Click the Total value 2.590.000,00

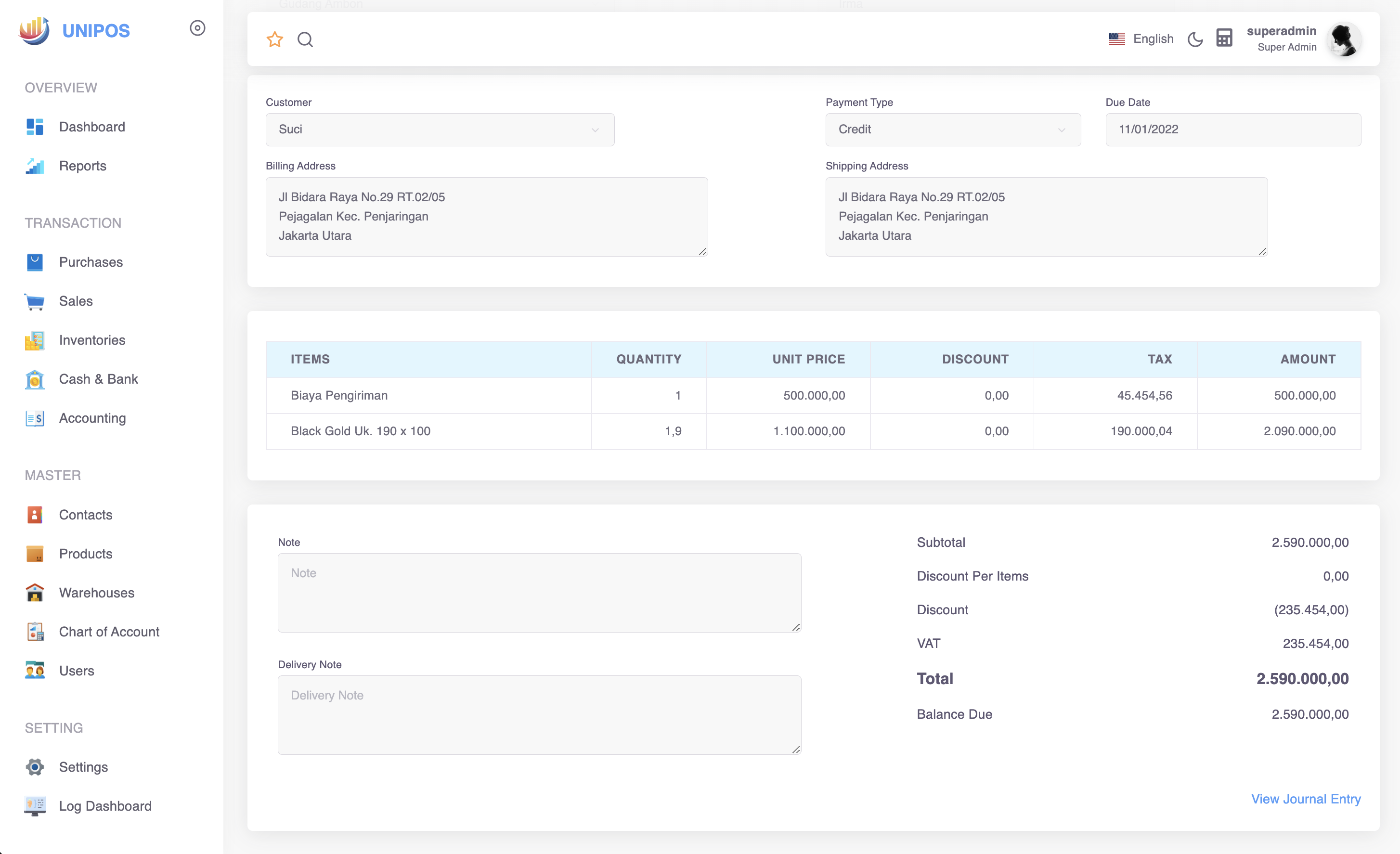(x=1302, y=678)
